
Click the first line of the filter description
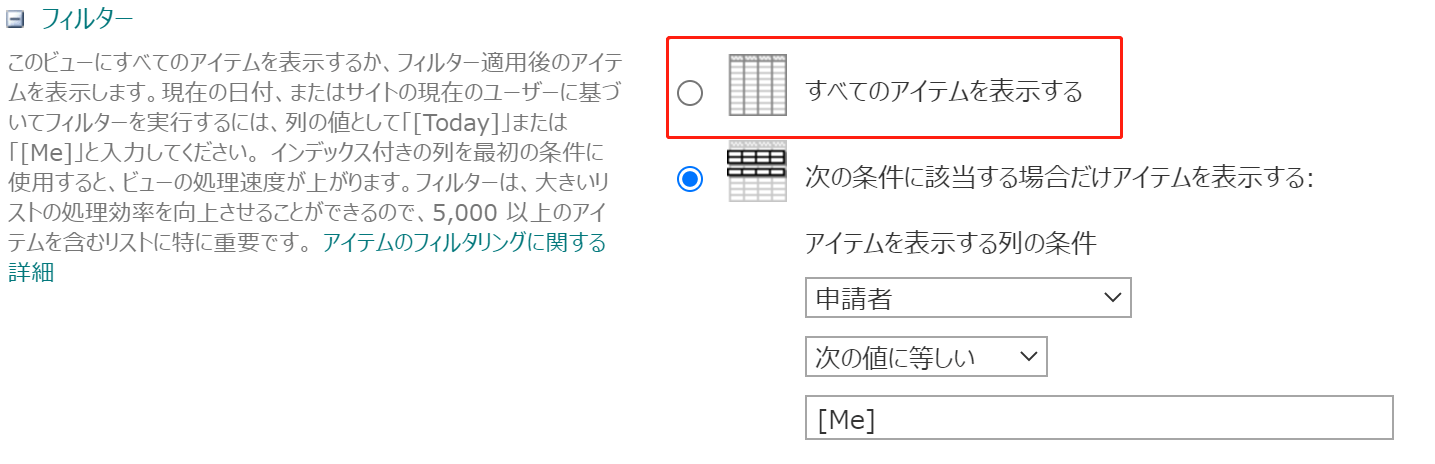302,63
